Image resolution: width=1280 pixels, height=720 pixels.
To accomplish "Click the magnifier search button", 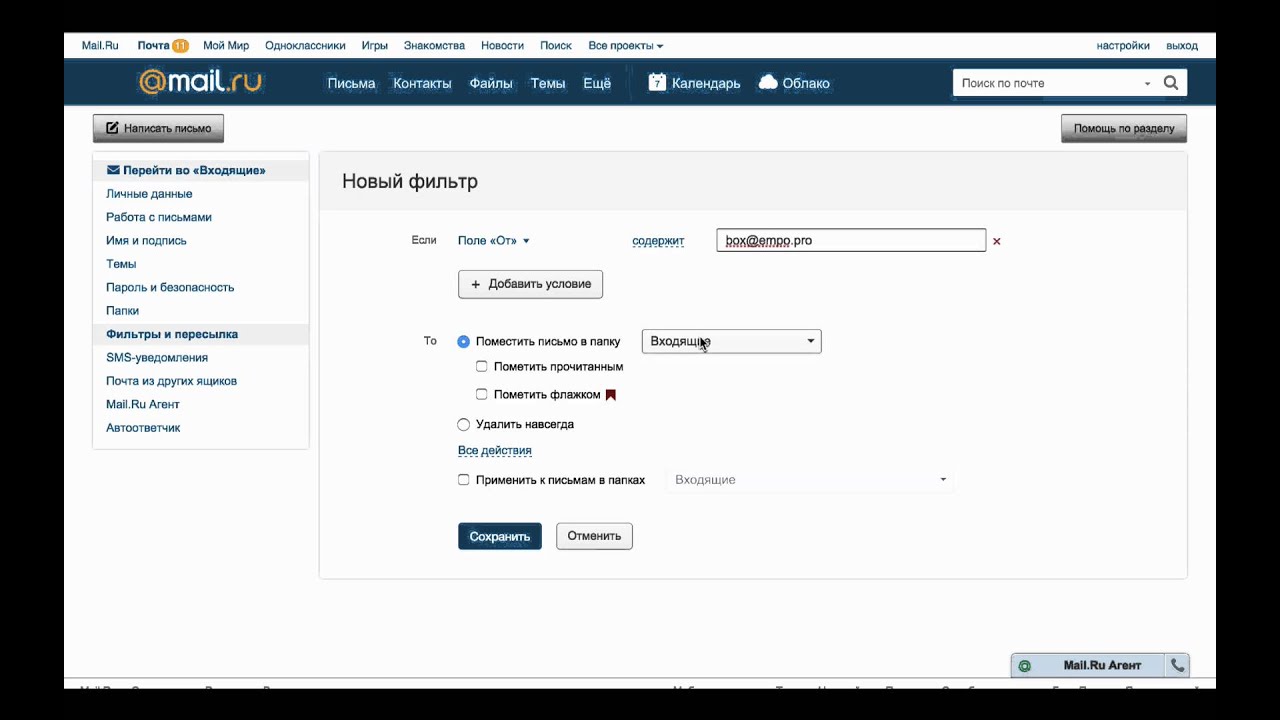I will tap(1172, 83).
